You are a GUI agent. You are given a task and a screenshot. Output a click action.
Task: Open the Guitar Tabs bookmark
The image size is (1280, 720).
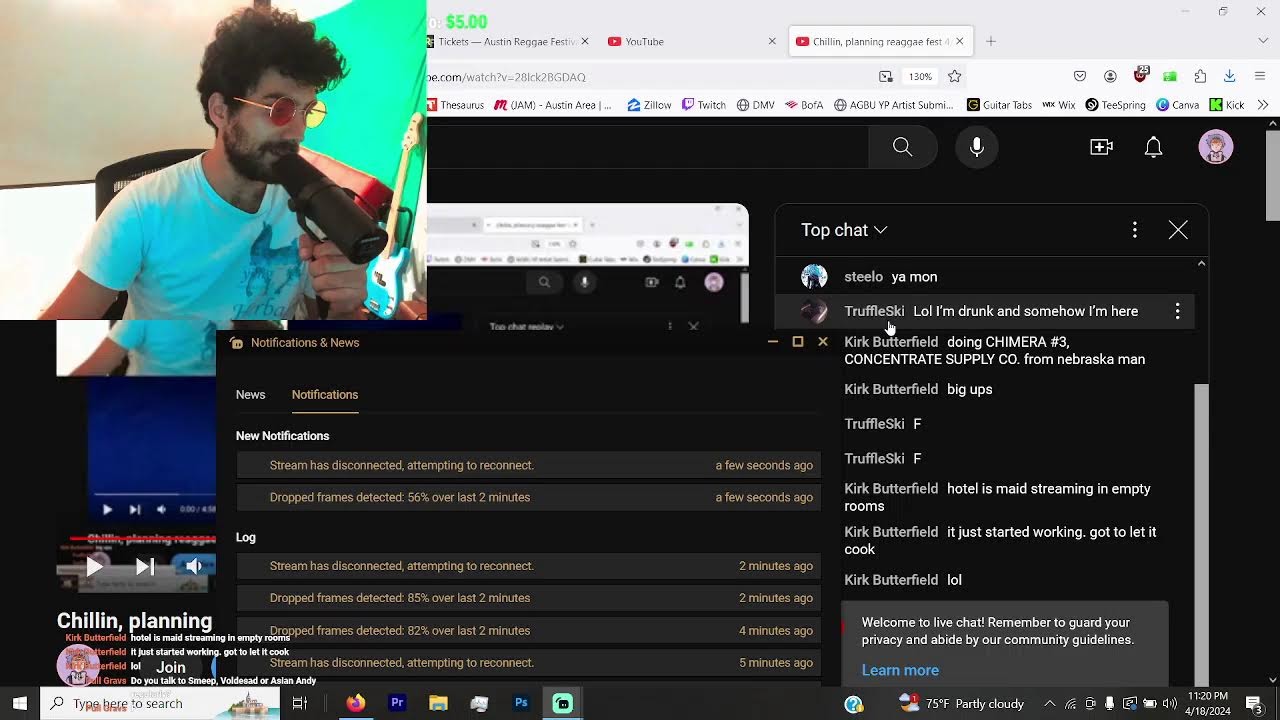coord(1000,104)
